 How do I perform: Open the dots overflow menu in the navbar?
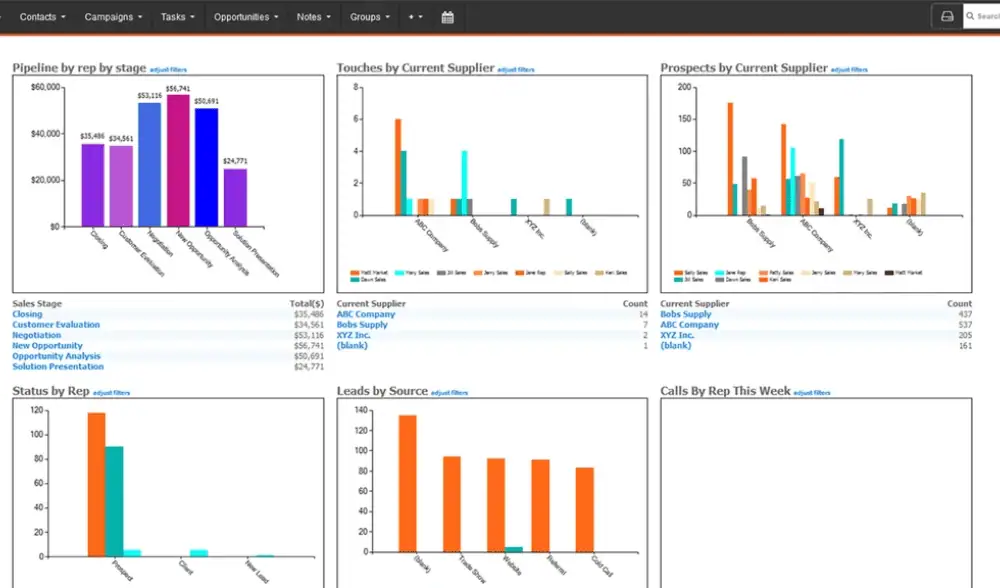coord(414,17)
